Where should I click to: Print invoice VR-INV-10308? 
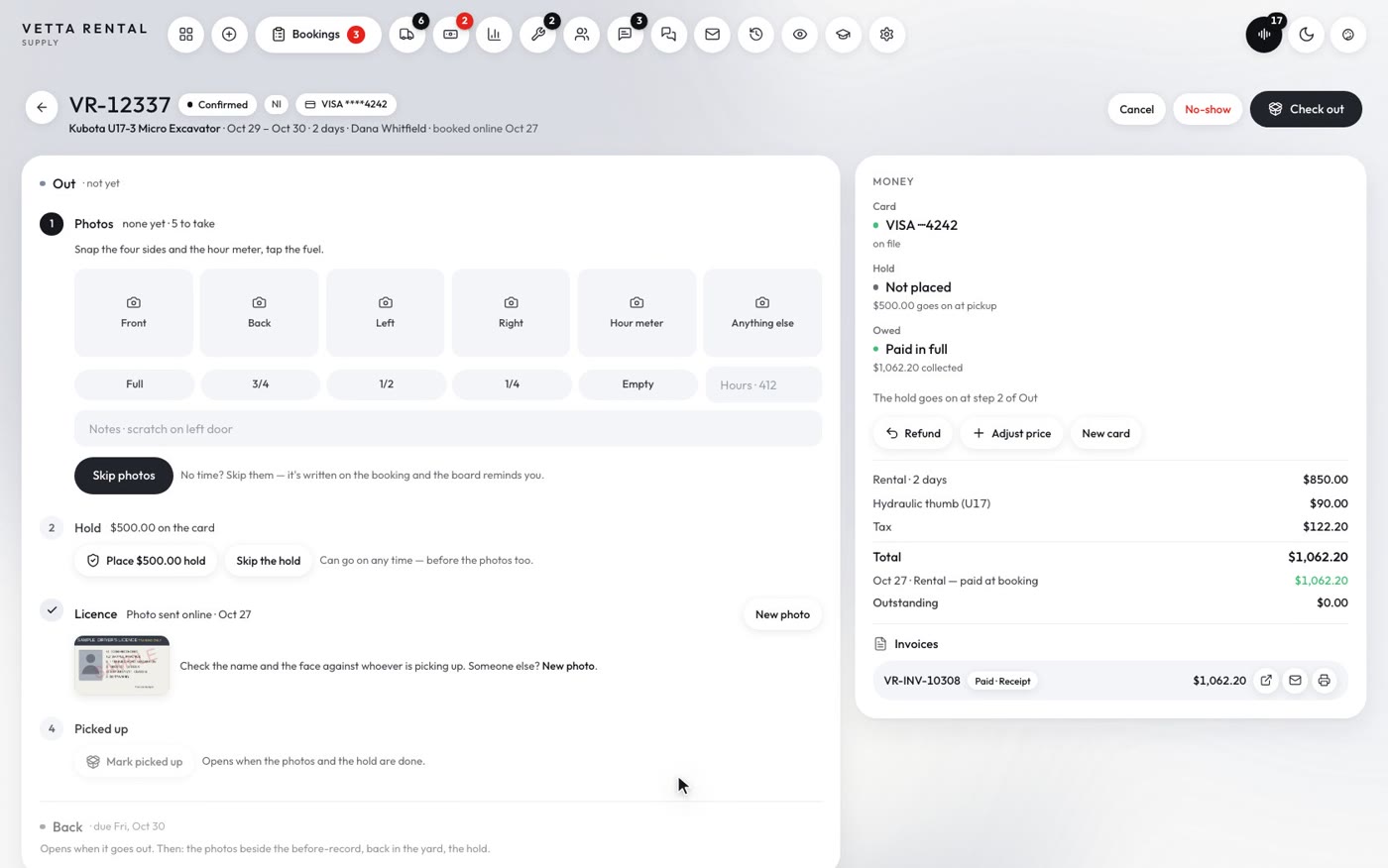[x=1324, y=681]
